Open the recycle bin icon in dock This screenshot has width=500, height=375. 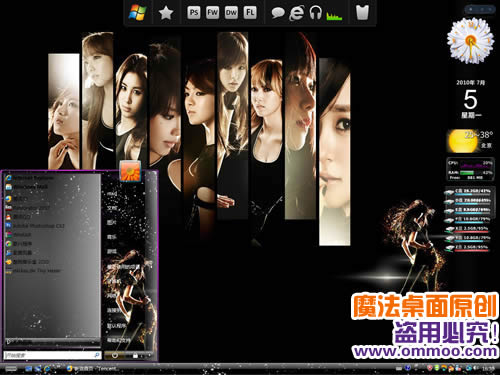tap(362, 13)
